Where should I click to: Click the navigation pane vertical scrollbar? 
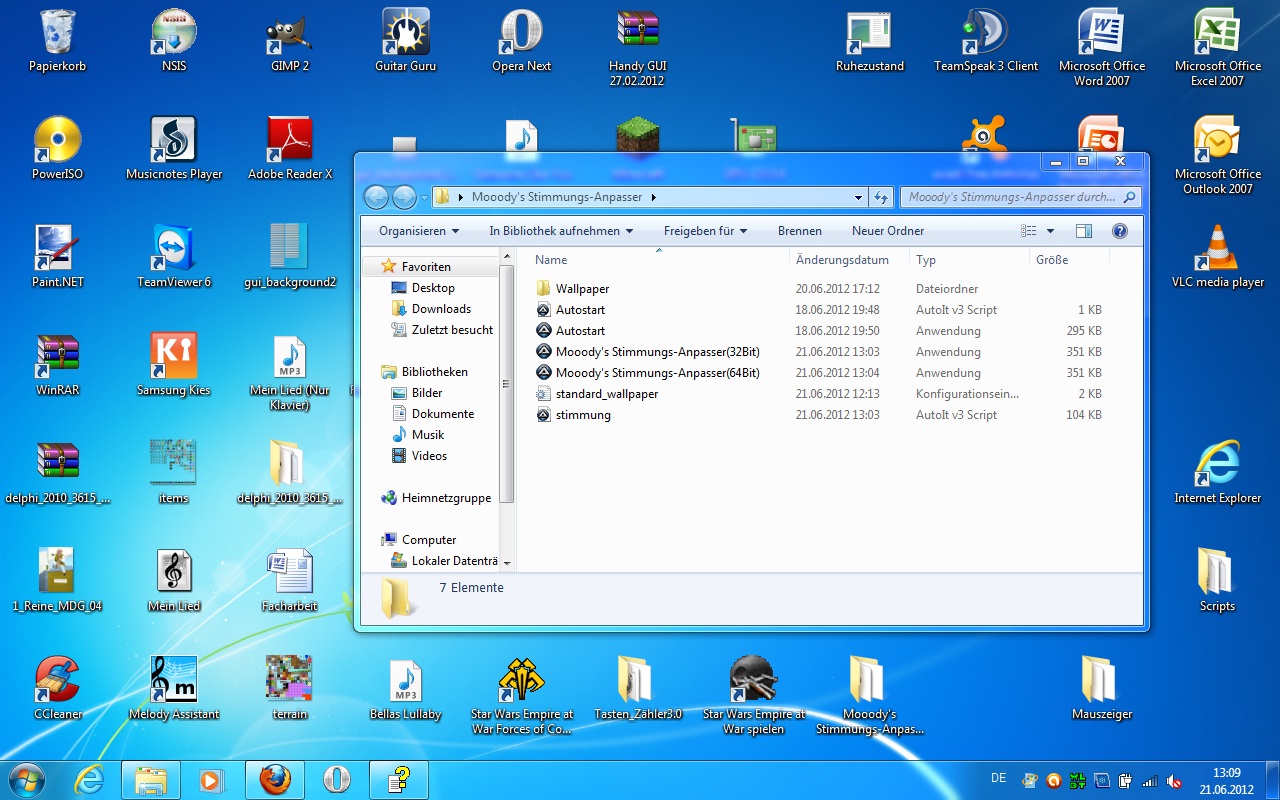[x=507, y=400]
